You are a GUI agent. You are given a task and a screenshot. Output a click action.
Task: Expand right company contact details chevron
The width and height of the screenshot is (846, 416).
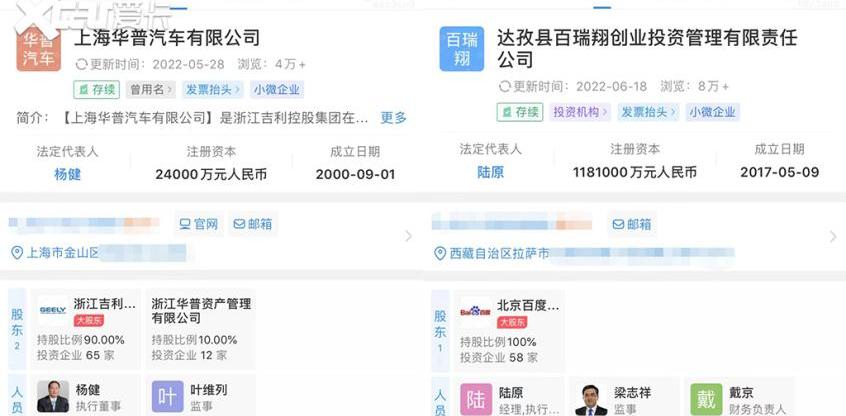click(832, 237)
